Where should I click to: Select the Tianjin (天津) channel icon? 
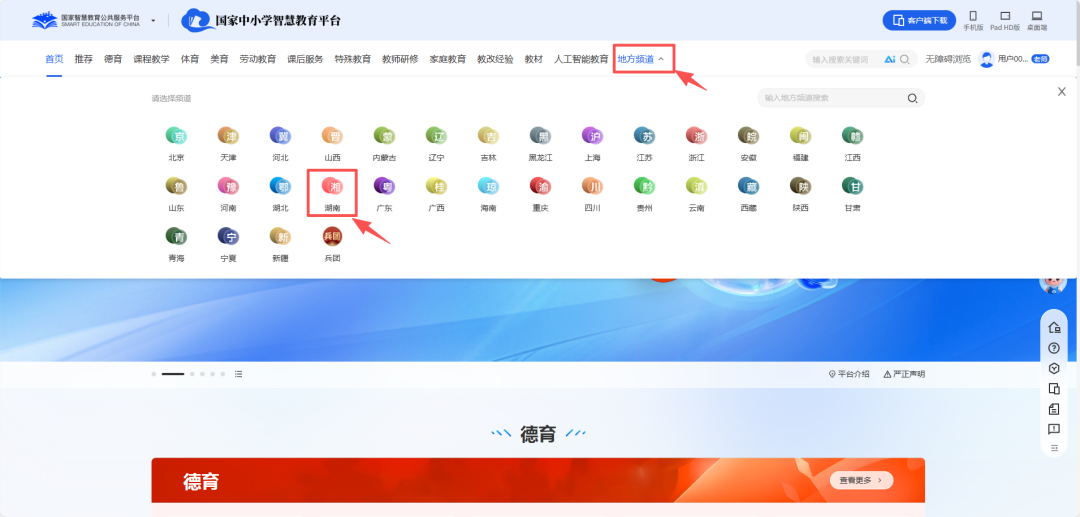tap(228, 136)
